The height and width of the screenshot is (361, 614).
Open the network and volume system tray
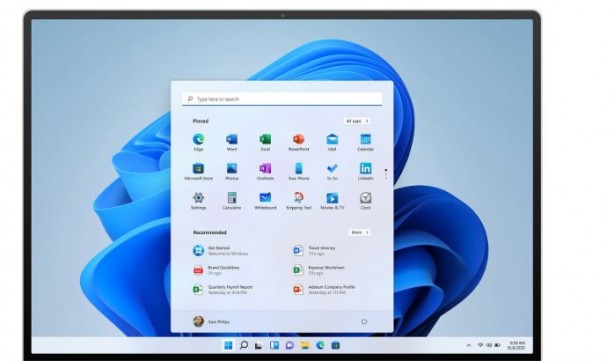(489, 345)
